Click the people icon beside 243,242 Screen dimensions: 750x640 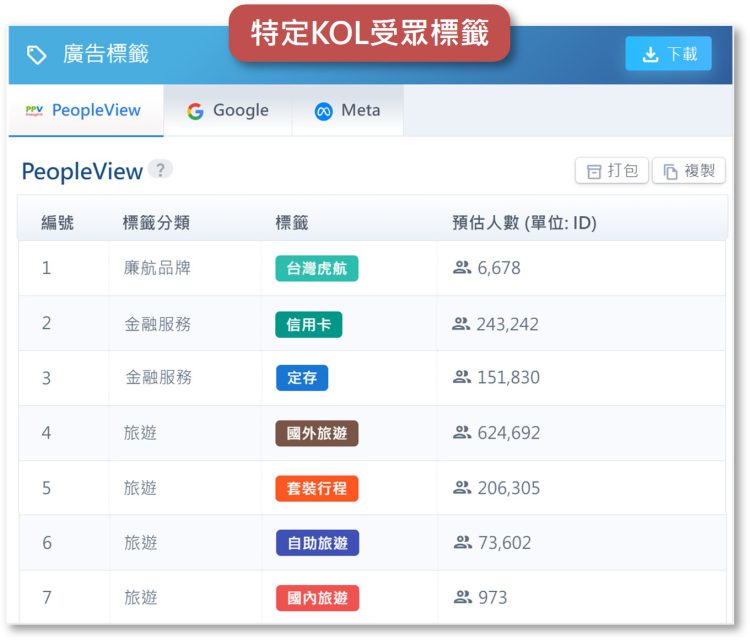pos(461,324)
